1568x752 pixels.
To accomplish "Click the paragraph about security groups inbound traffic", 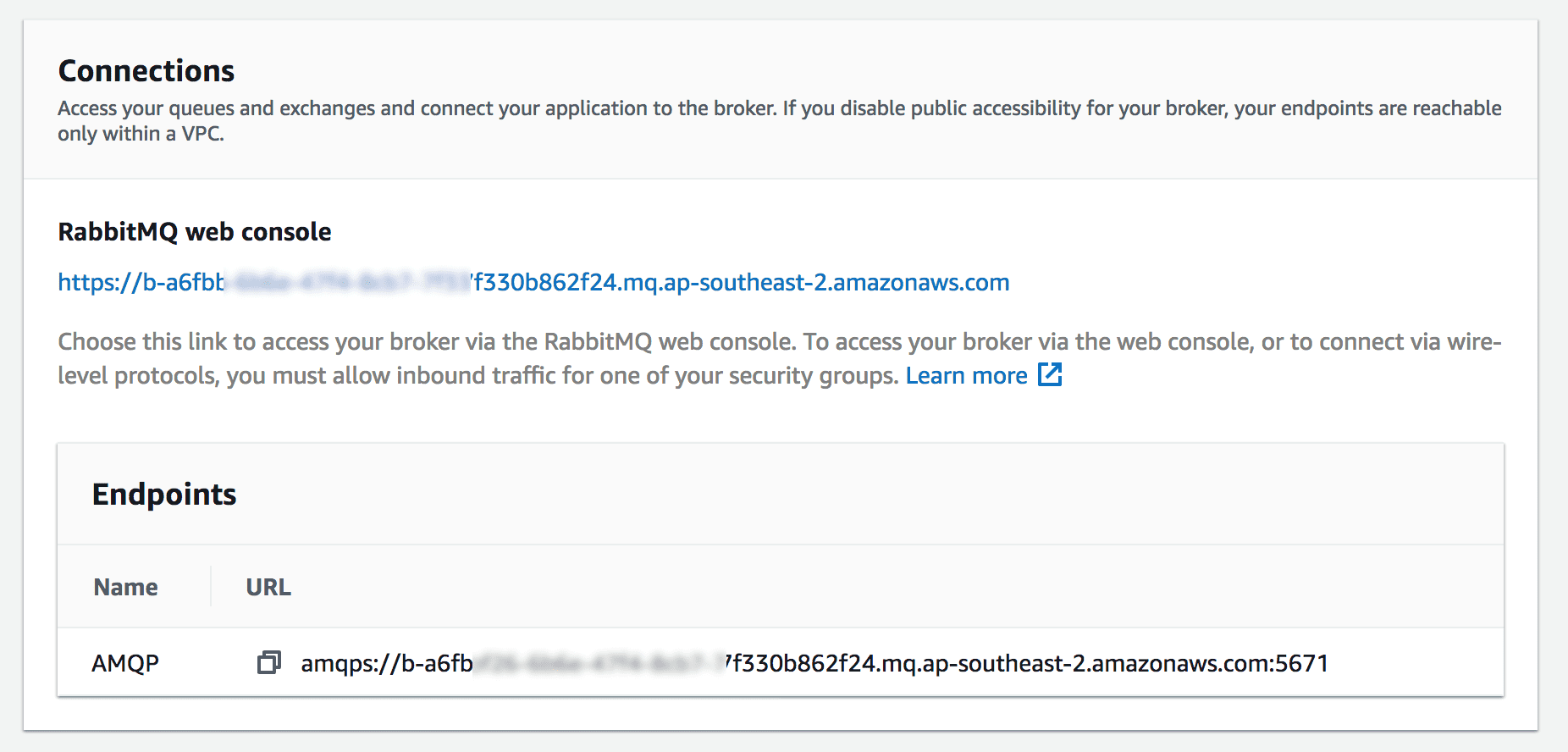I will tap(779, 358).
